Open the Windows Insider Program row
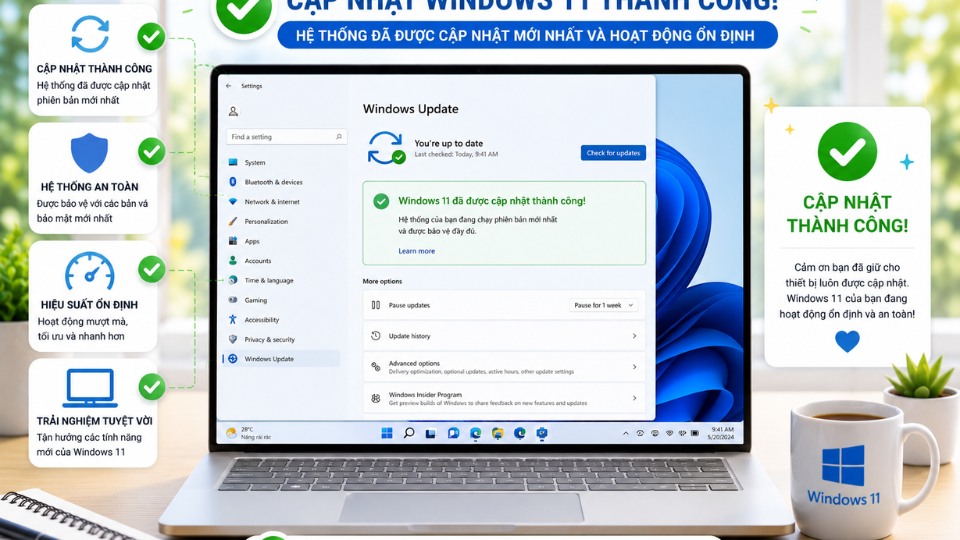 pyautogui.click(x=504, y=399)
